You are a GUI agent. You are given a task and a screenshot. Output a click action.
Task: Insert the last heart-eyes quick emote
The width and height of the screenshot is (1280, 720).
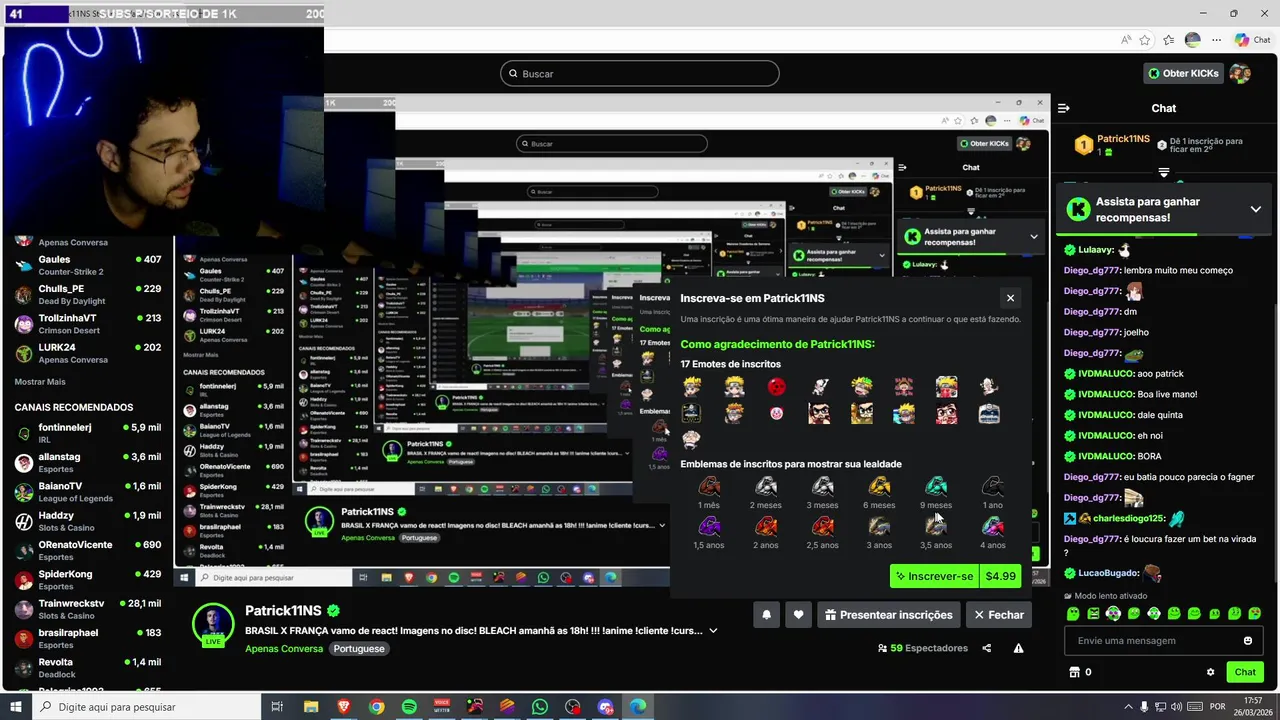click(x=1255, y=613)
